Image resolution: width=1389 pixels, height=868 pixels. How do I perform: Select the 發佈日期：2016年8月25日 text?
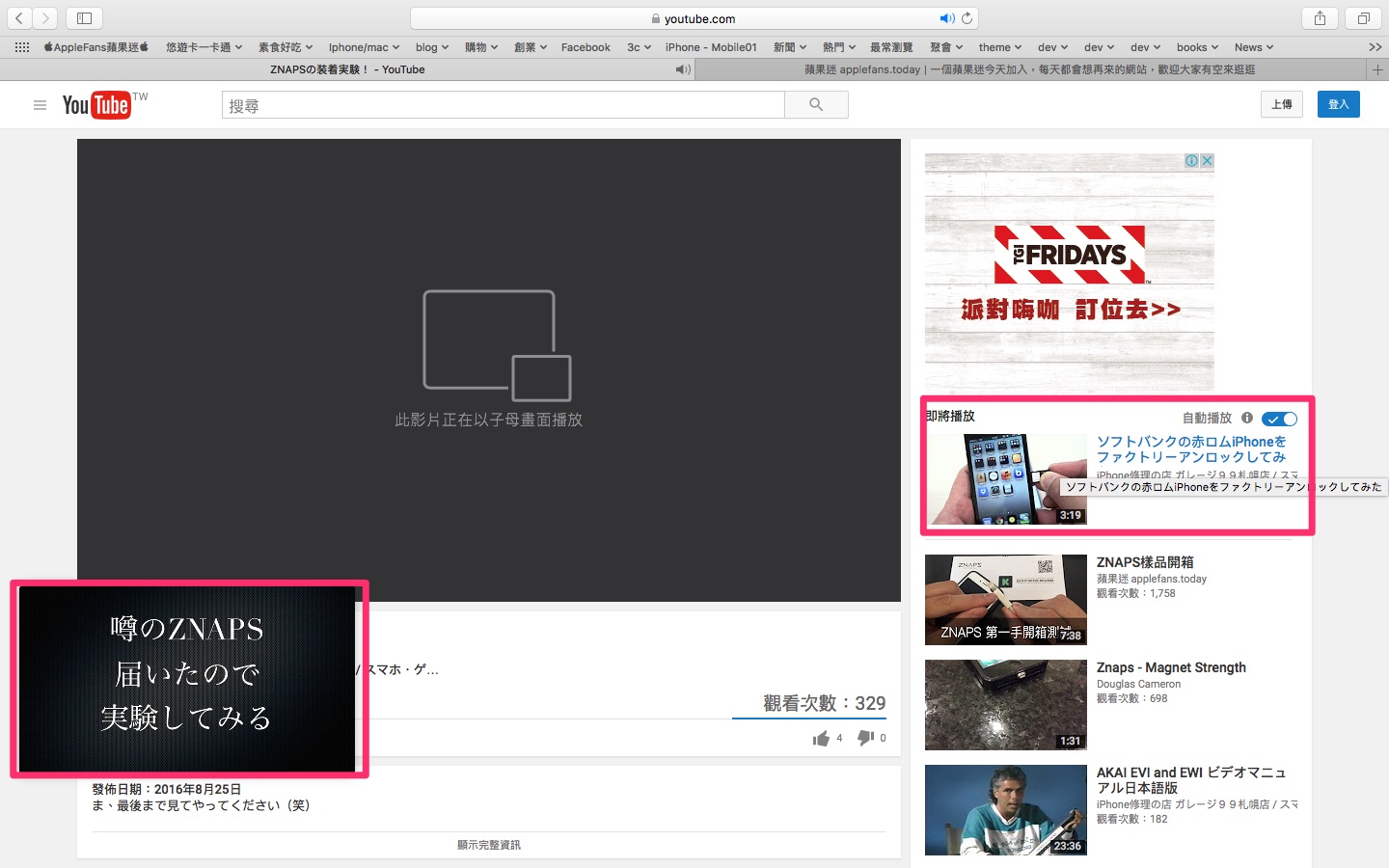click(167, 789)
